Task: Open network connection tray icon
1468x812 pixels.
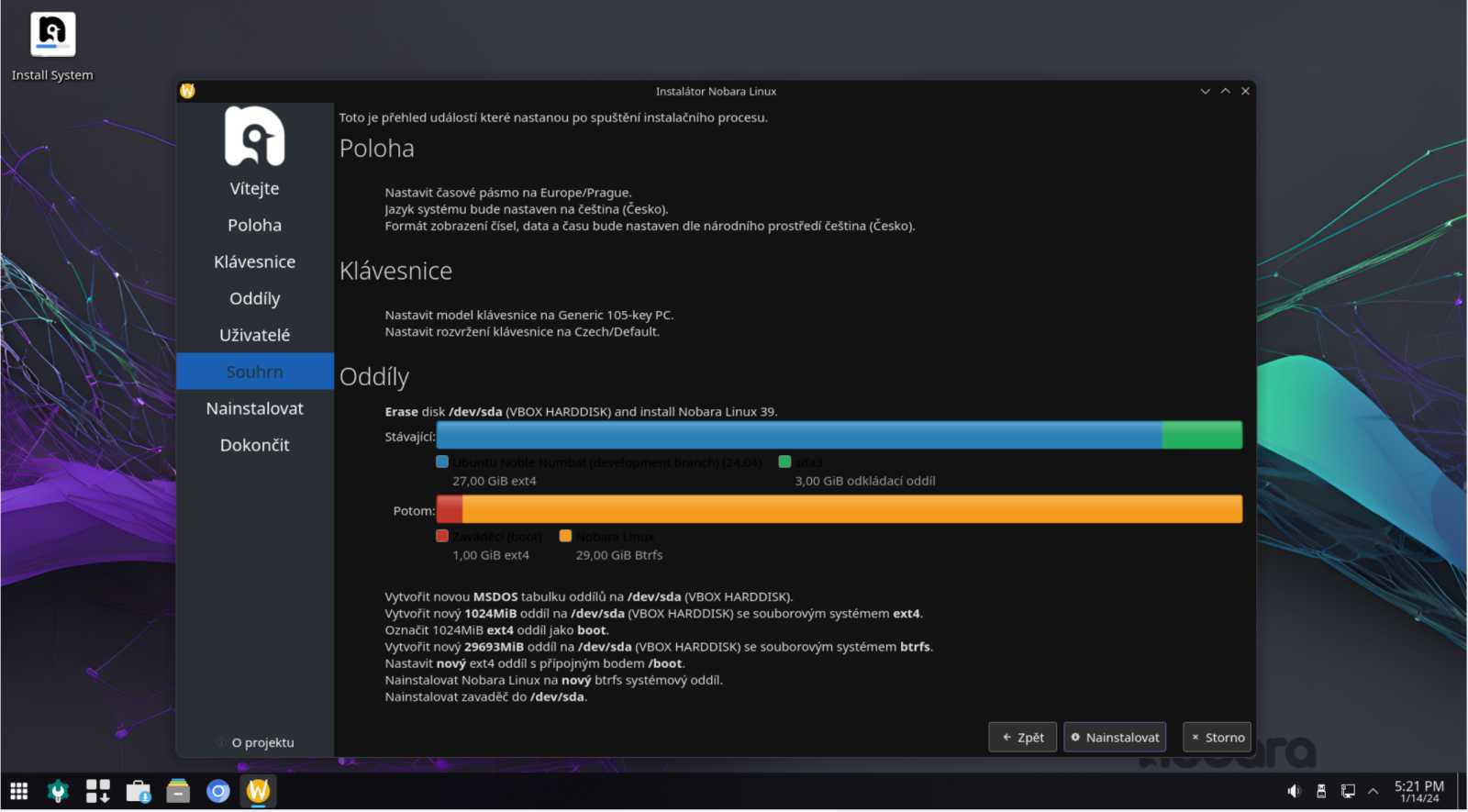Action: pos(1348,791)
